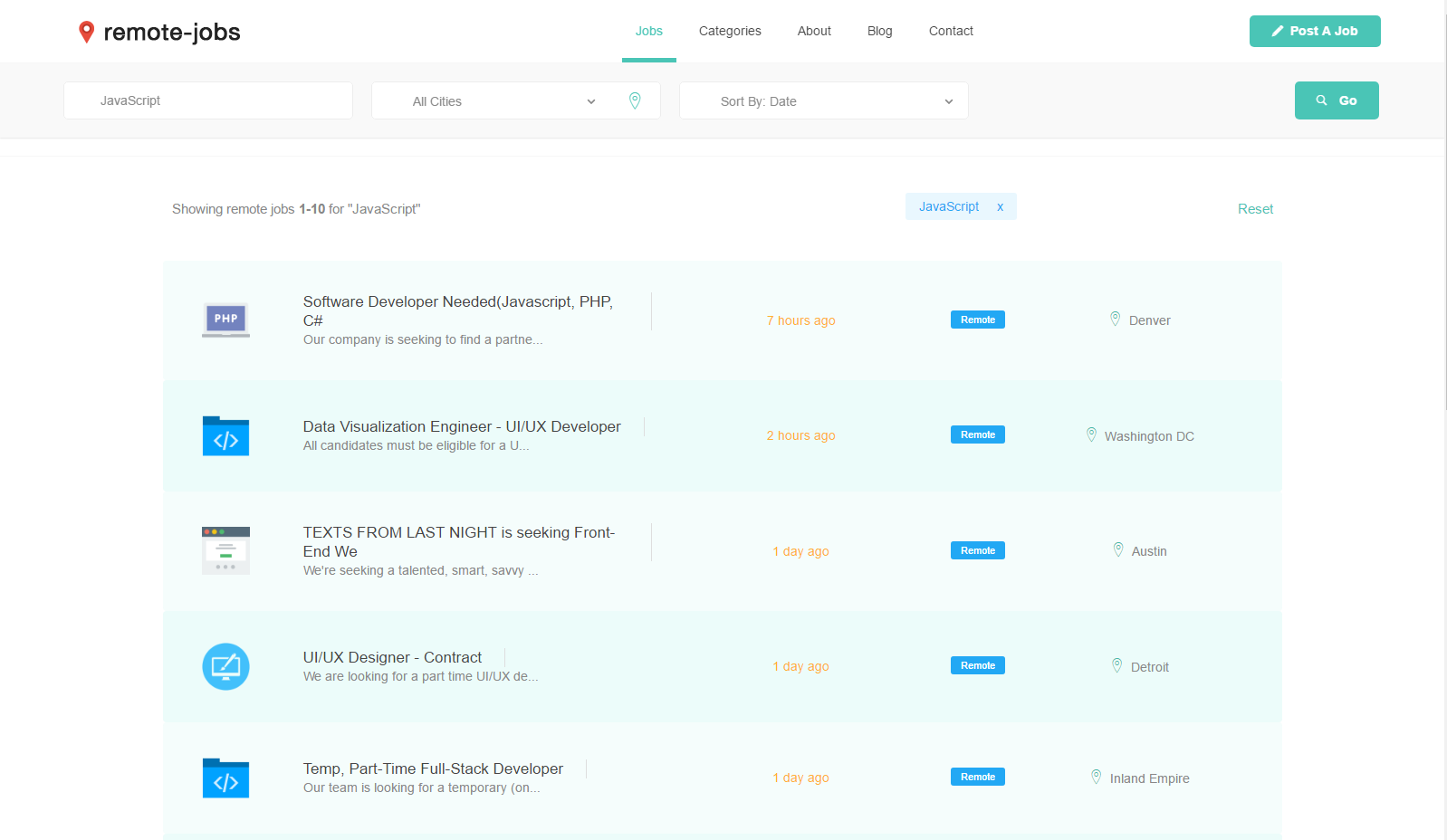Open the PHP laptop icon for Software Developer job

pos(225,320)
